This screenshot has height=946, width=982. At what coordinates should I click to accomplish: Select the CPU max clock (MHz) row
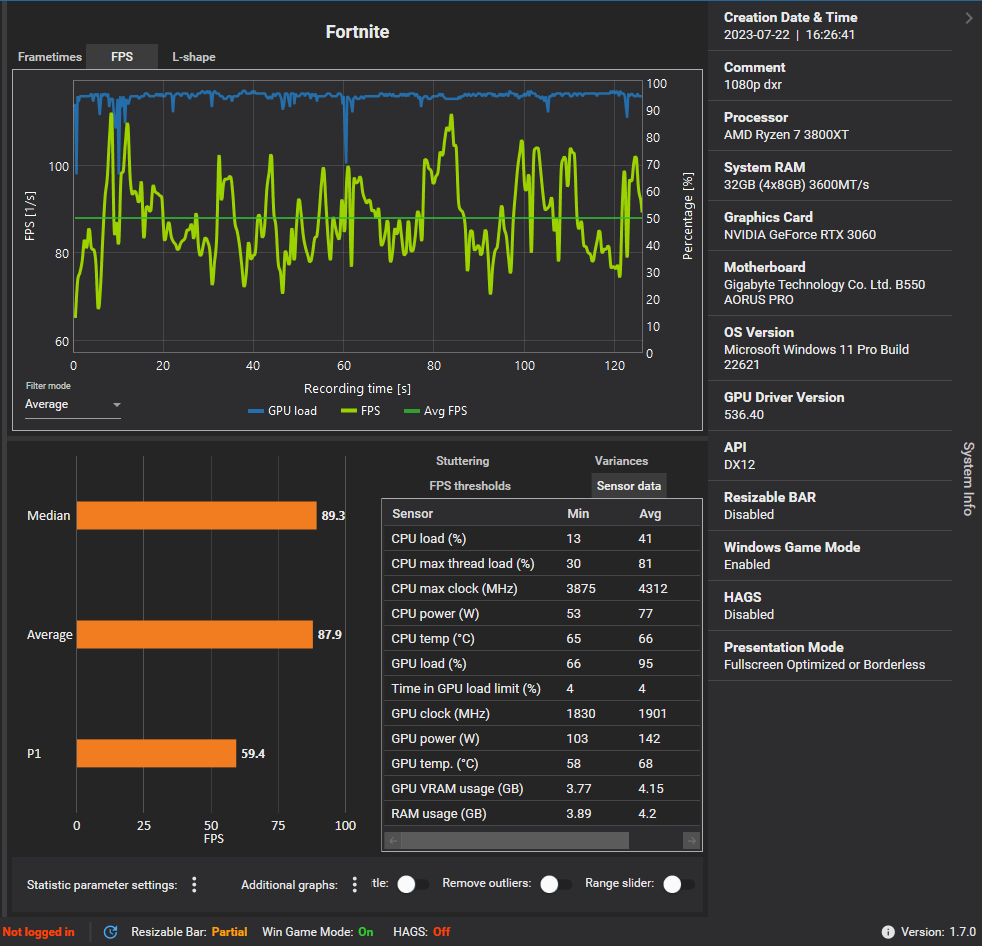[542, 589]
